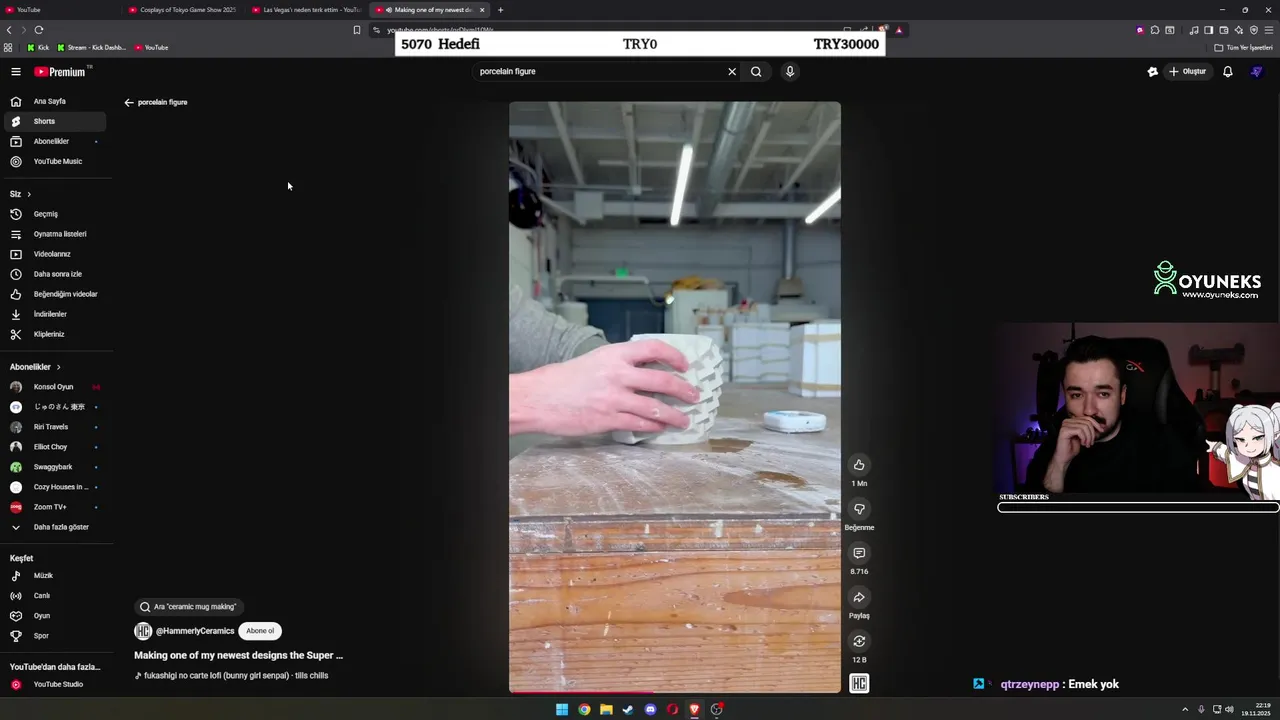Show hidden system tray icons

pyautogui.click(x=1185, y=710)
